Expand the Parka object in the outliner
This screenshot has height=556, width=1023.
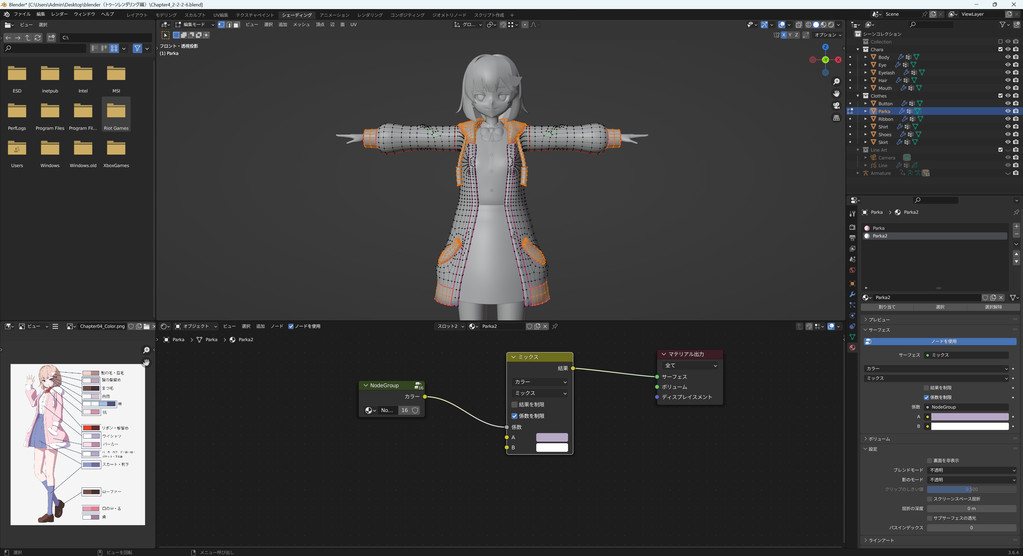pos(866,111)
